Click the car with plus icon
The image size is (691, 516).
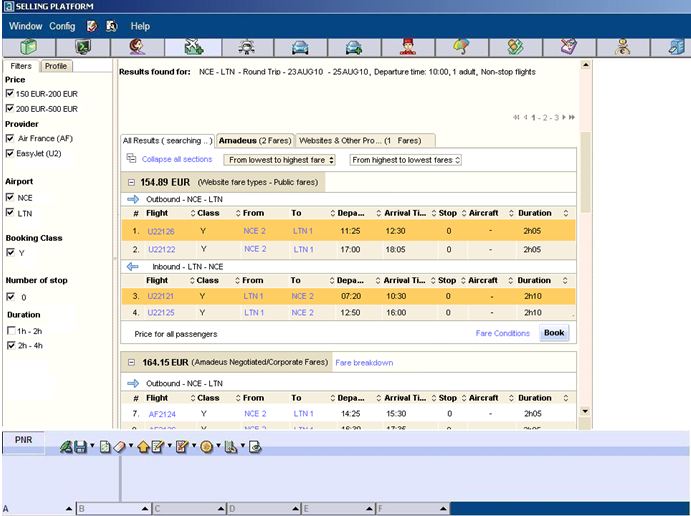tap(354, 47)
